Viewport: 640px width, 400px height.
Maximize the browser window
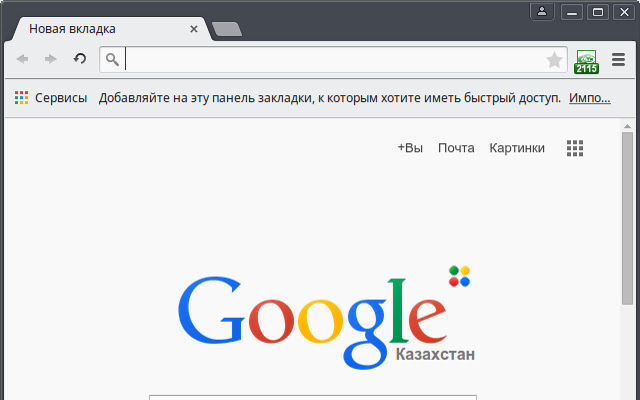pyautogui.click(x=598, y=12)
